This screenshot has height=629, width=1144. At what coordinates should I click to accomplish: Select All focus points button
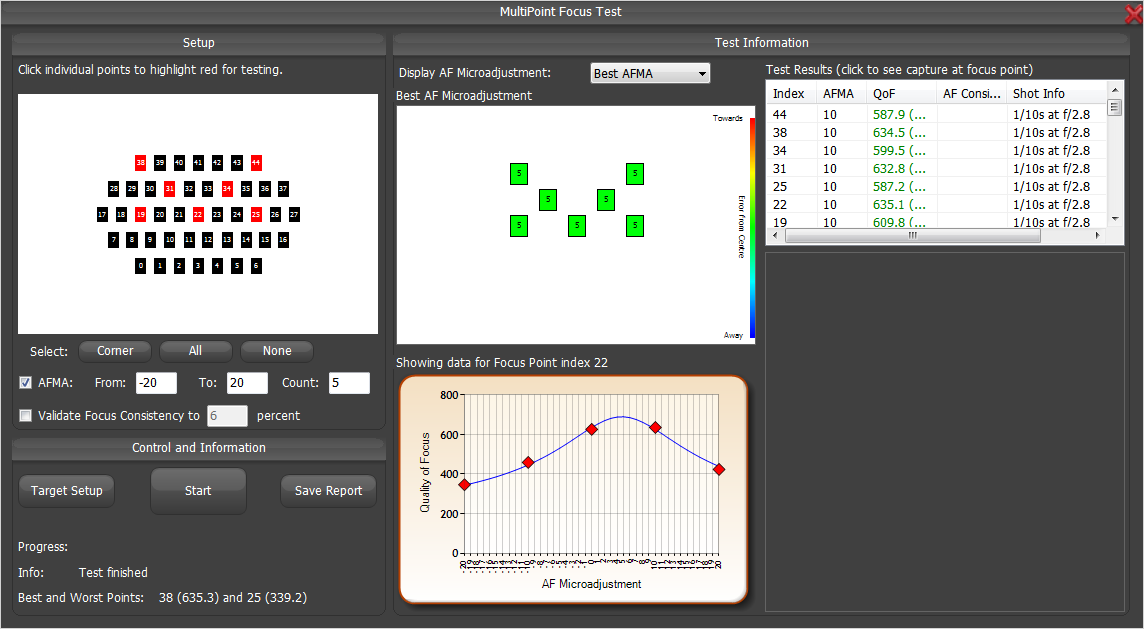196,351
